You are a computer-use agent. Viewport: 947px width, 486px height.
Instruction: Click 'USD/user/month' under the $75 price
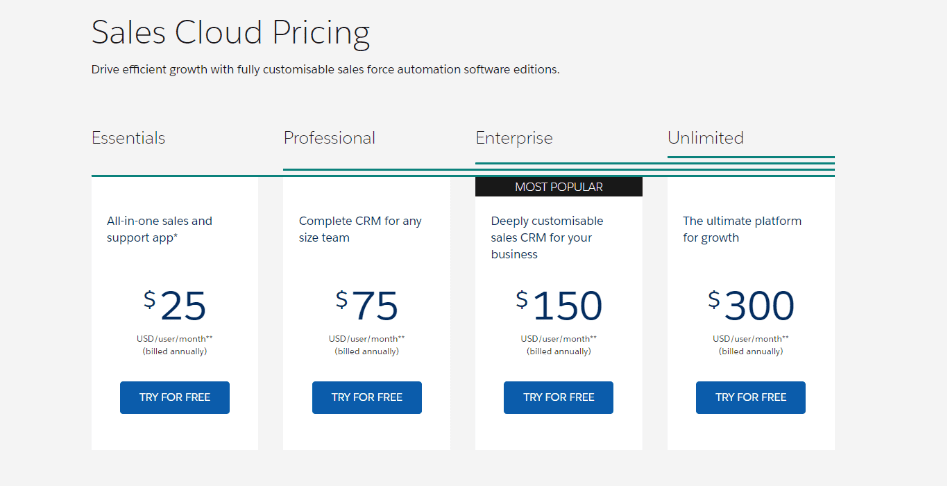(367, 339)
